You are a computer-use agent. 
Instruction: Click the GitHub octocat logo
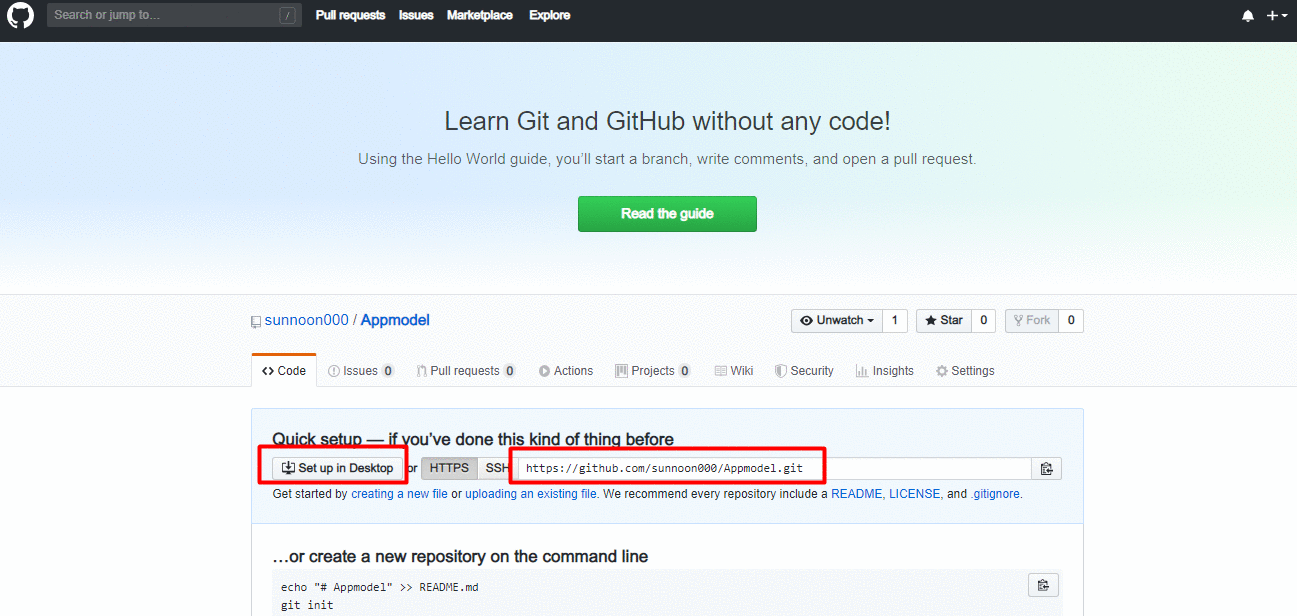click(x=21, y=15)
